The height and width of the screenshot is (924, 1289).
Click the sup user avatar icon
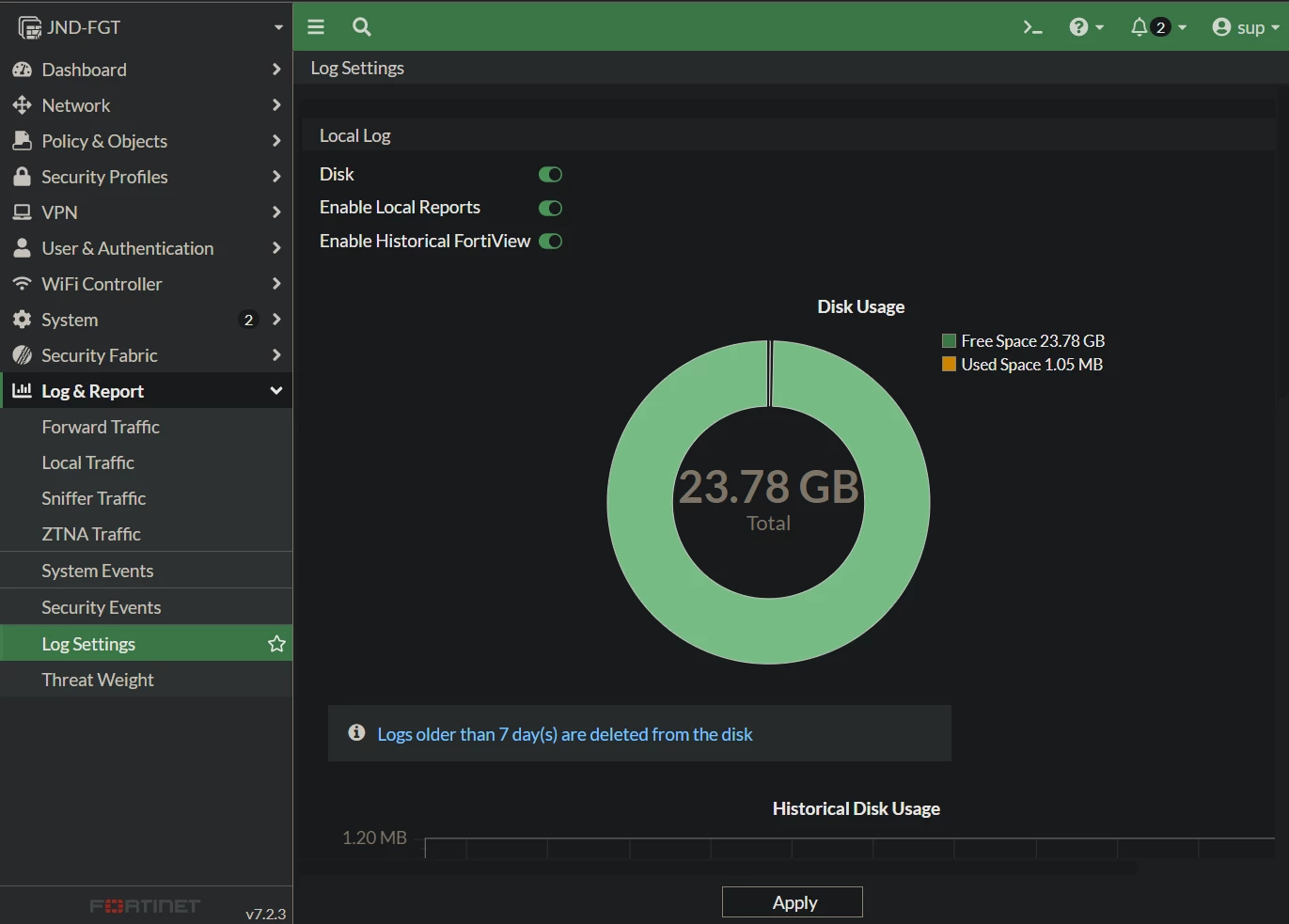[x=1221, y=27]
